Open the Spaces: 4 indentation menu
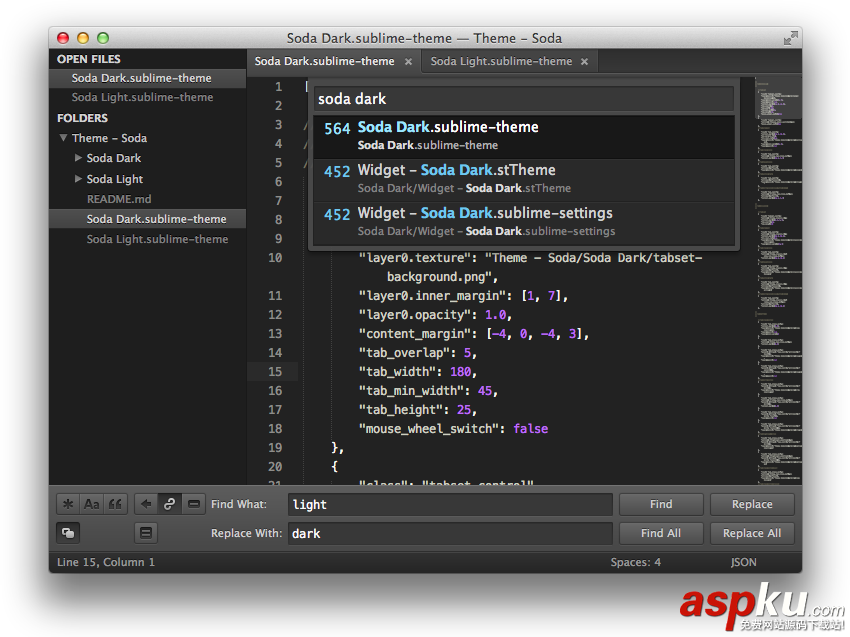This screenshot has height=637, width=850. click(x=635, y=562)
